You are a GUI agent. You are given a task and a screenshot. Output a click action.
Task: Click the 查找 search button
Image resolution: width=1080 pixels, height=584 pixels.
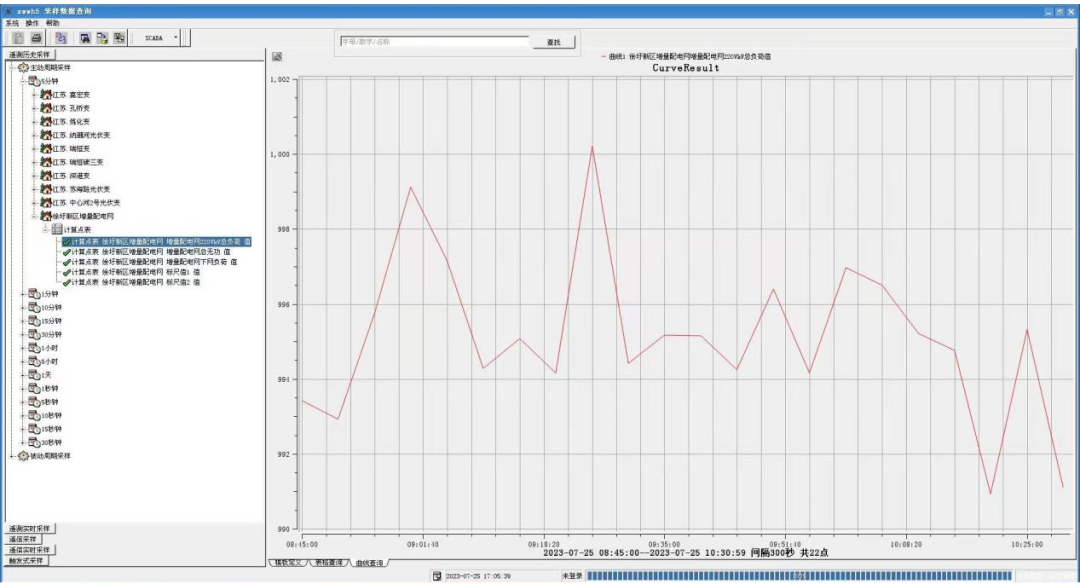[553, 42]
